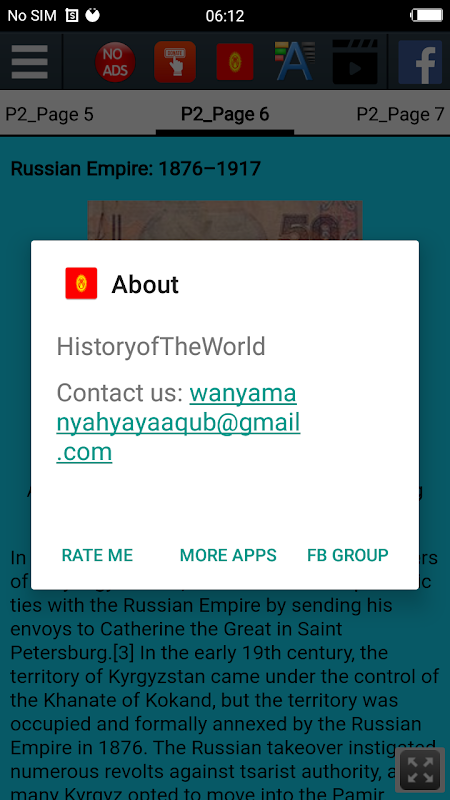Screen dimensions: 450x800
Task: Open the hamburger menu
Action: click(30, 62)
